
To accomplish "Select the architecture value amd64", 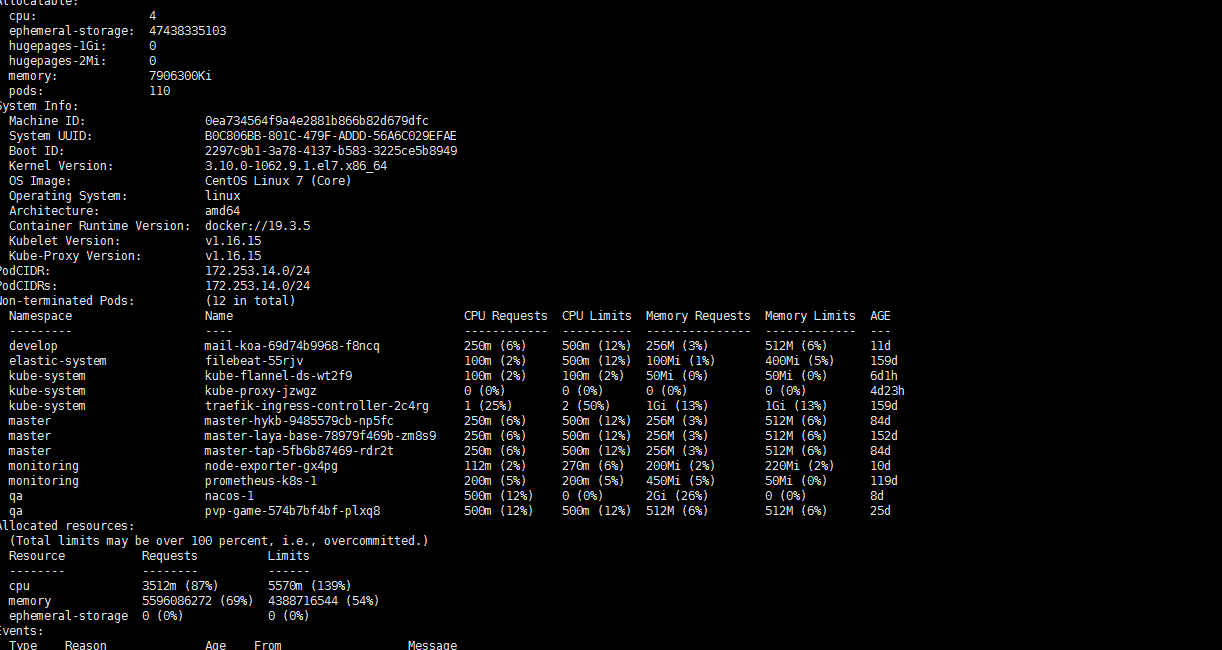I will (223, 211).
